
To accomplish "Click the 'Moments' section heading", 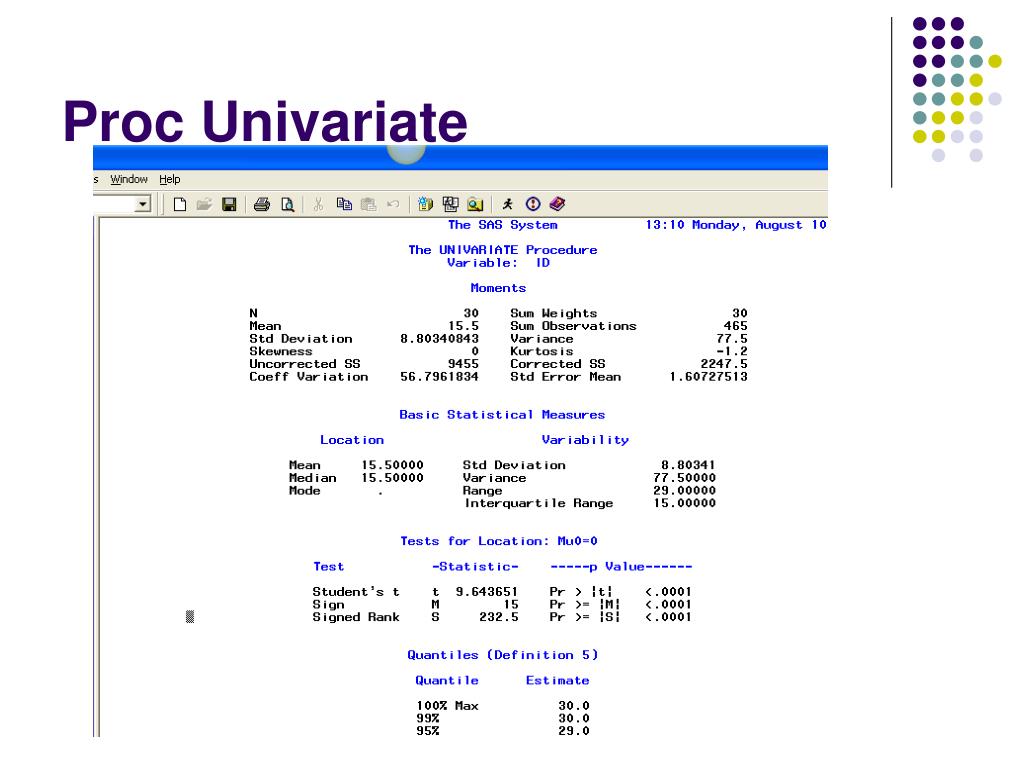I will (498, 288).
